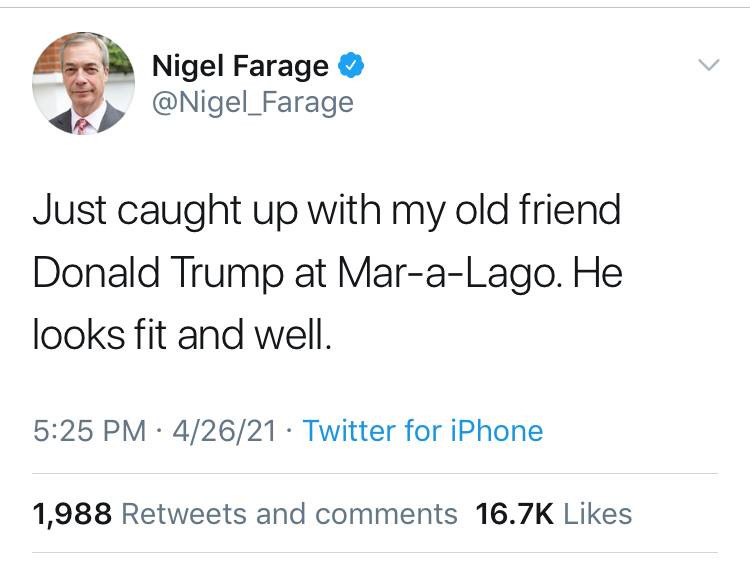
Task: Click the Likes label
Action: coord(598,514)
